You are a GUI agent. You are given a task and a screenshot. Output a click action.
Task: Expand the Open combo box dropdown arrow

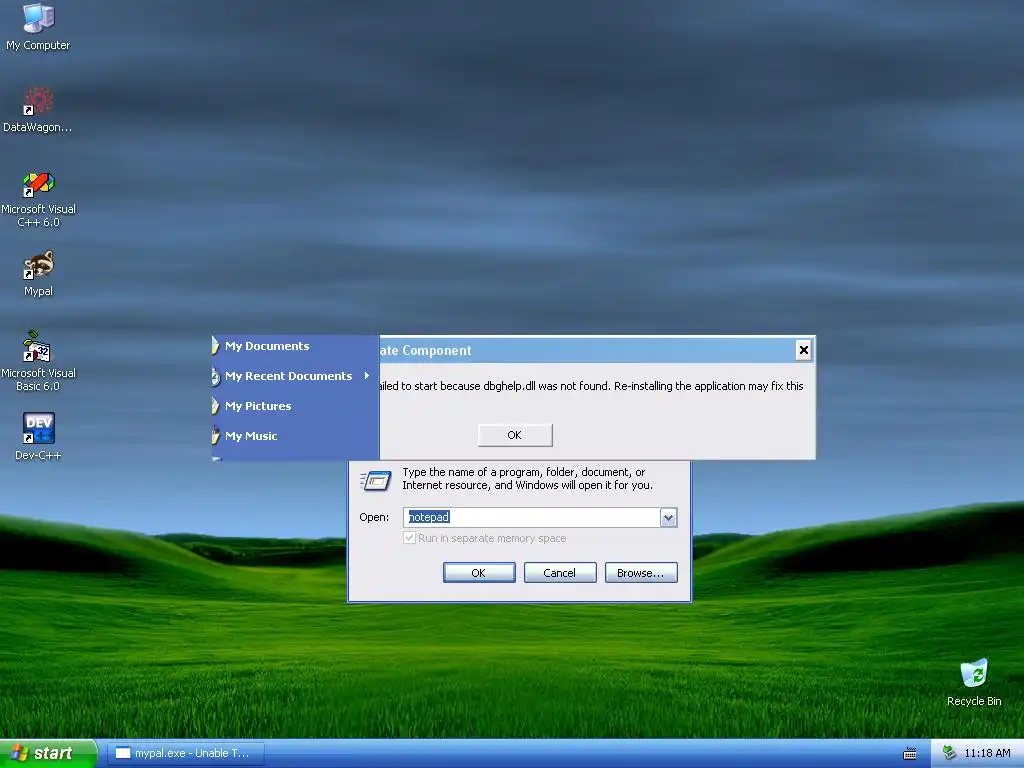tap(668, 518)
